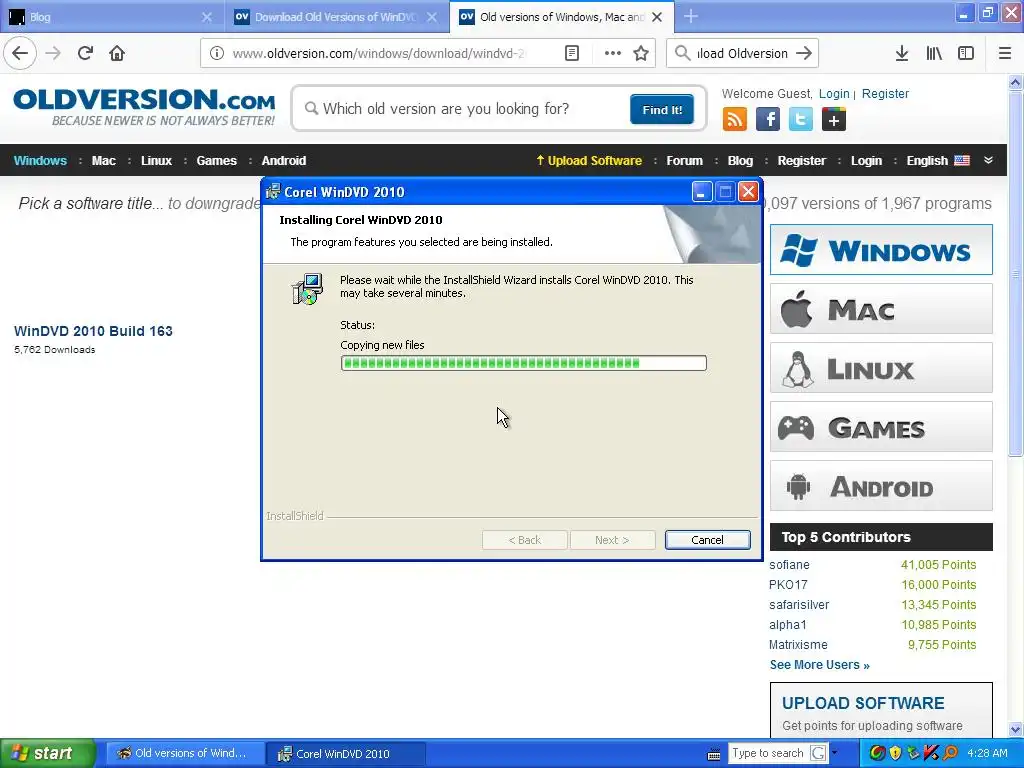
Task: Select the Windows navigation menu item
Action: (x=40, y=161)
